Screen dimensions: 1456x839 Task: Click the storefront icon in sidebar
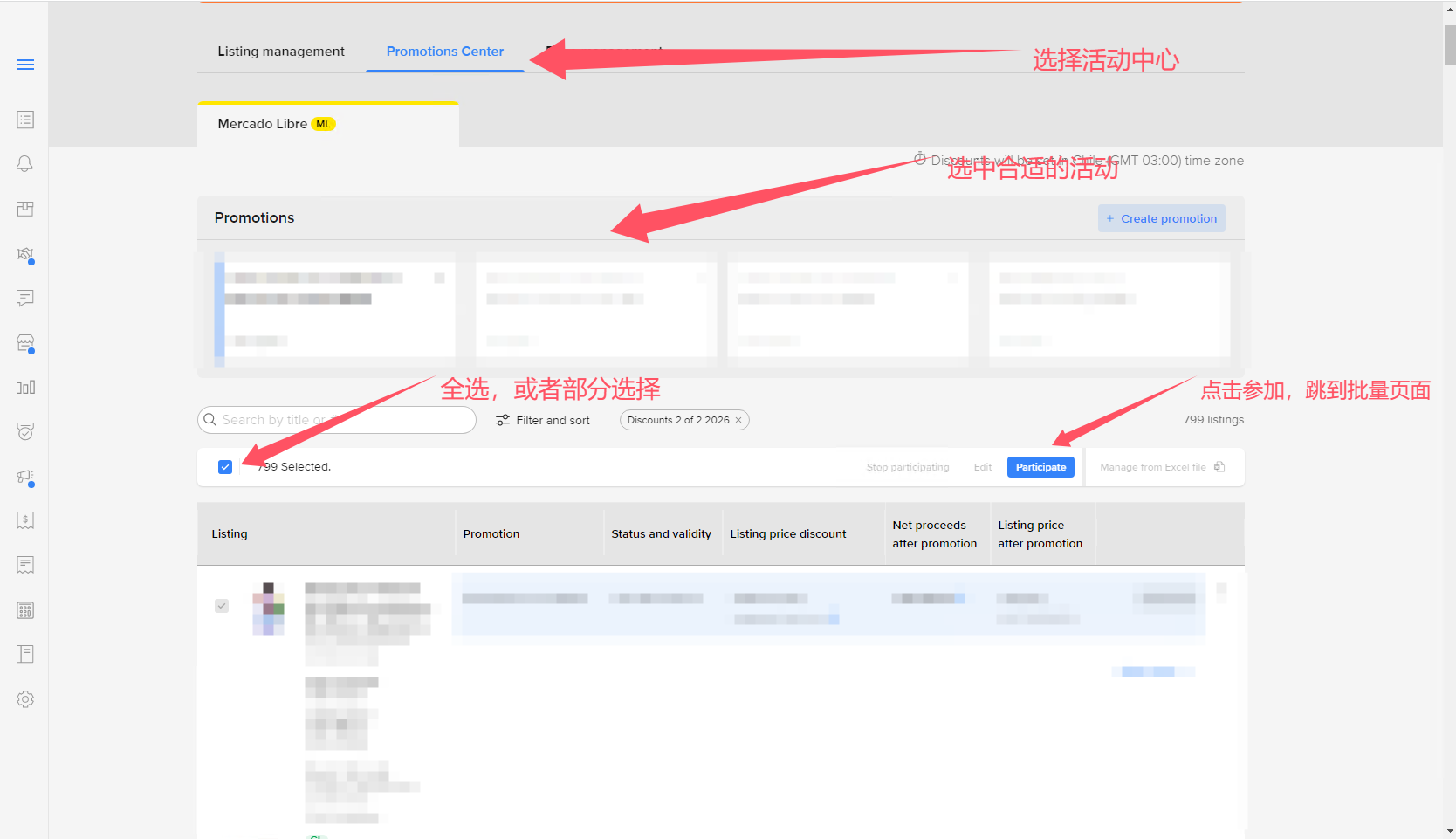[x=25, y=343]
